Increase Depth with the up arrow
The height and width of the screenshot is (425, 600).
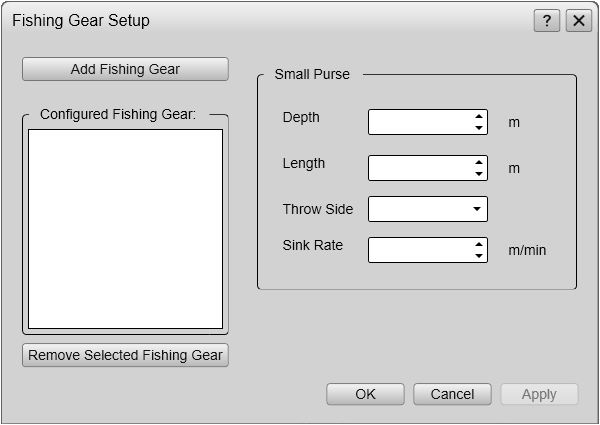[479, 116]
